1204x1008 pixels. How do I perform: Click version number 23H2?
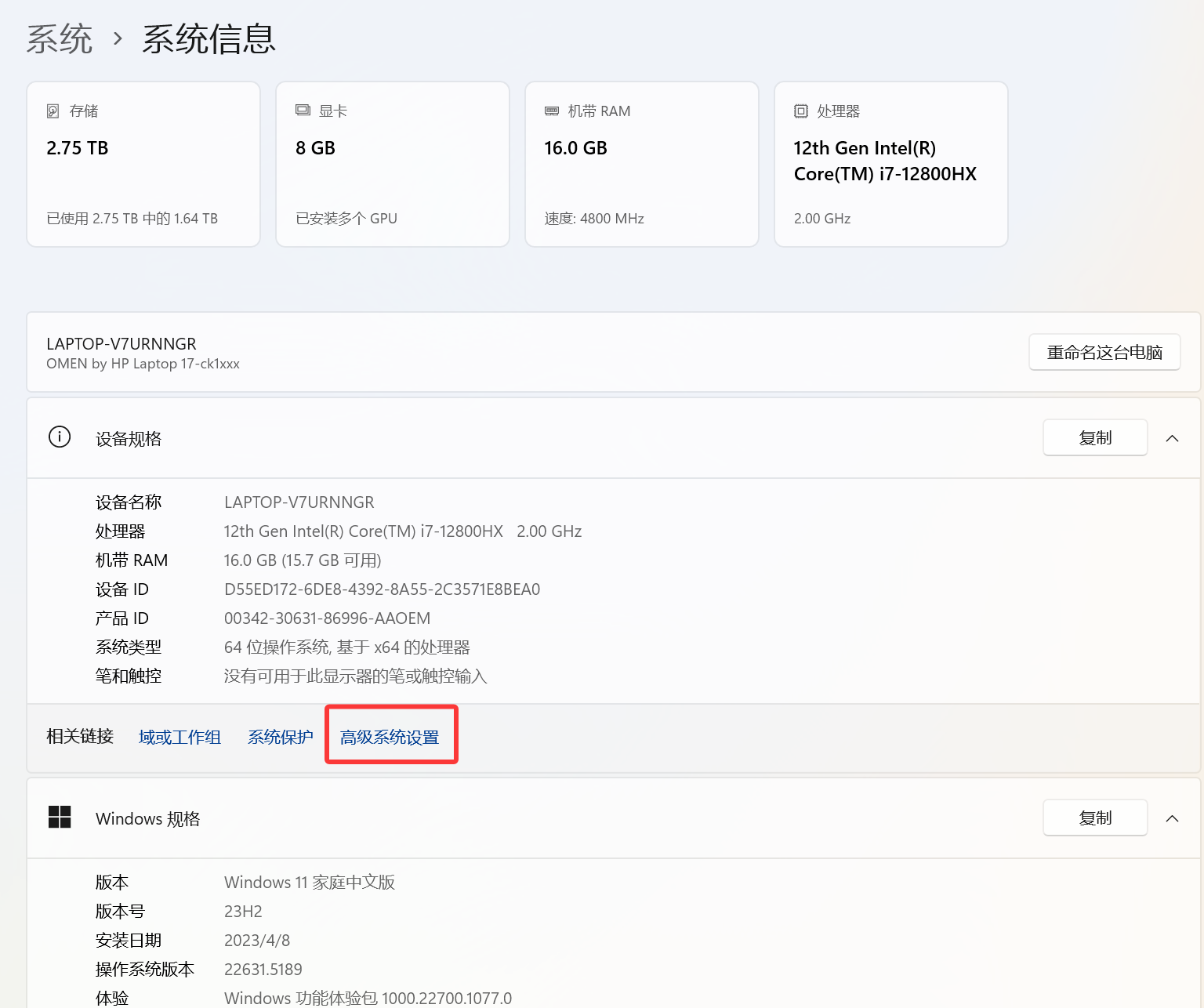(x=243, y=912)
